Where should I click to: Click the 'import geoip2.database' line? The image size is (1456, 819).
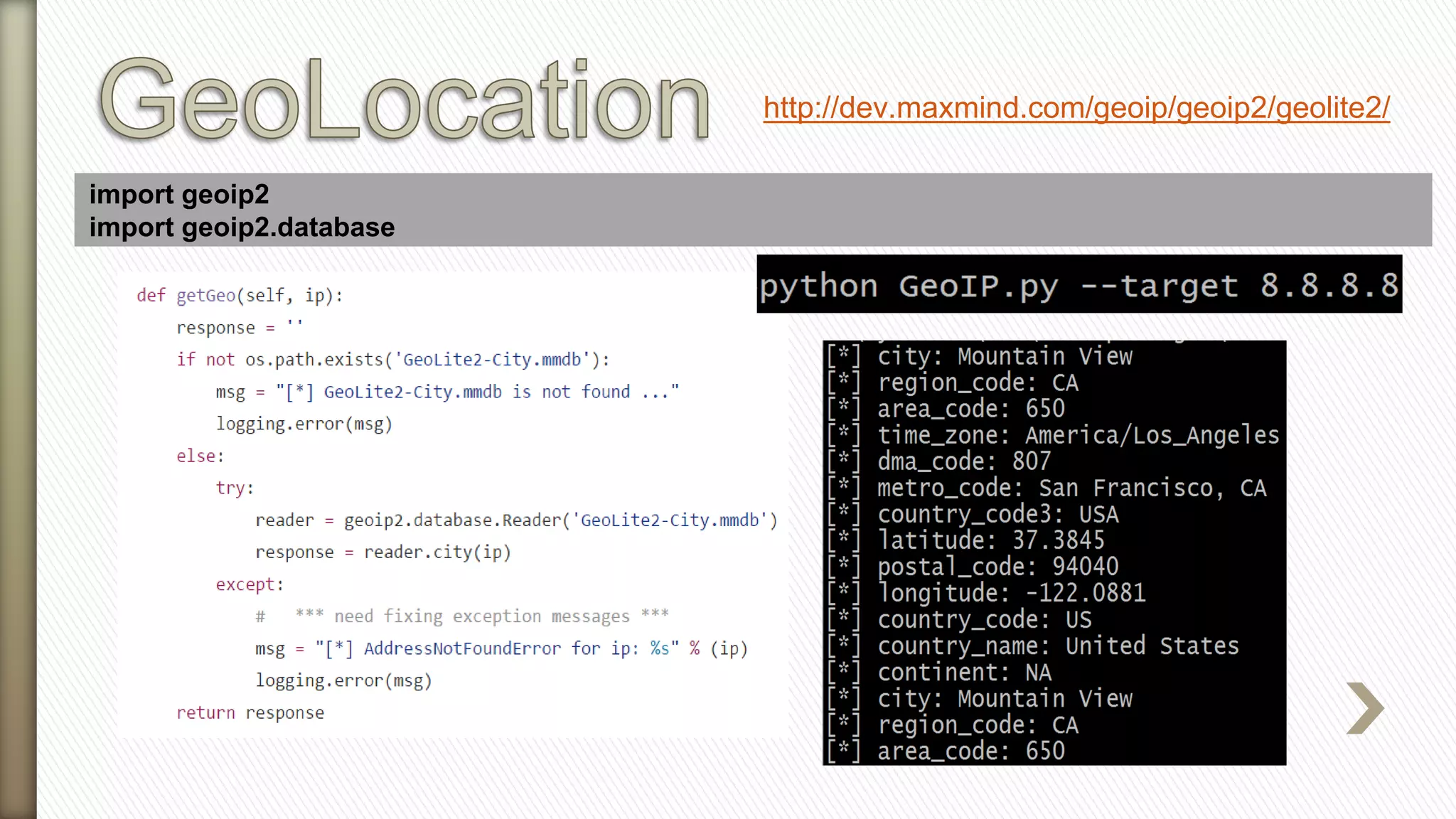coord(242,227)
